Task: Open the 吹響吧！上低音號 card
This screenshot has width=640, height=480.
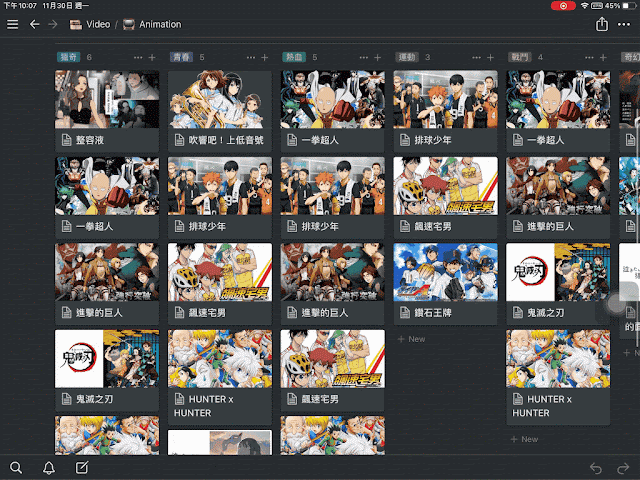Action: [x=220, y=111]
